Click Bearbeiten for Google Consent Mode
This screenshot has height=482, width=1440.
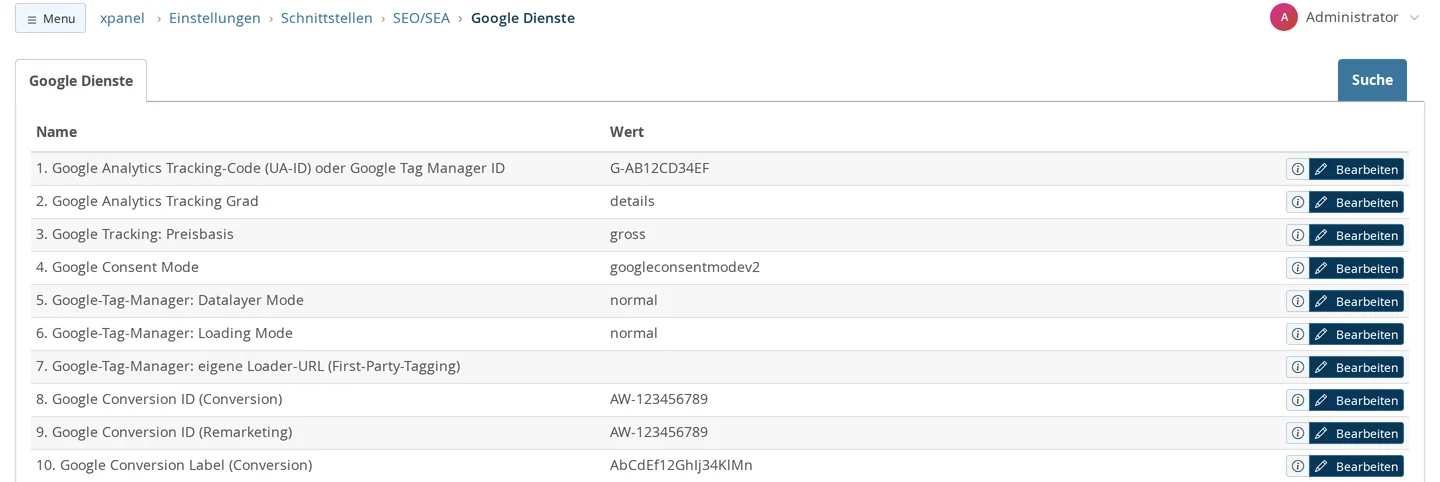coord(1356,268)
